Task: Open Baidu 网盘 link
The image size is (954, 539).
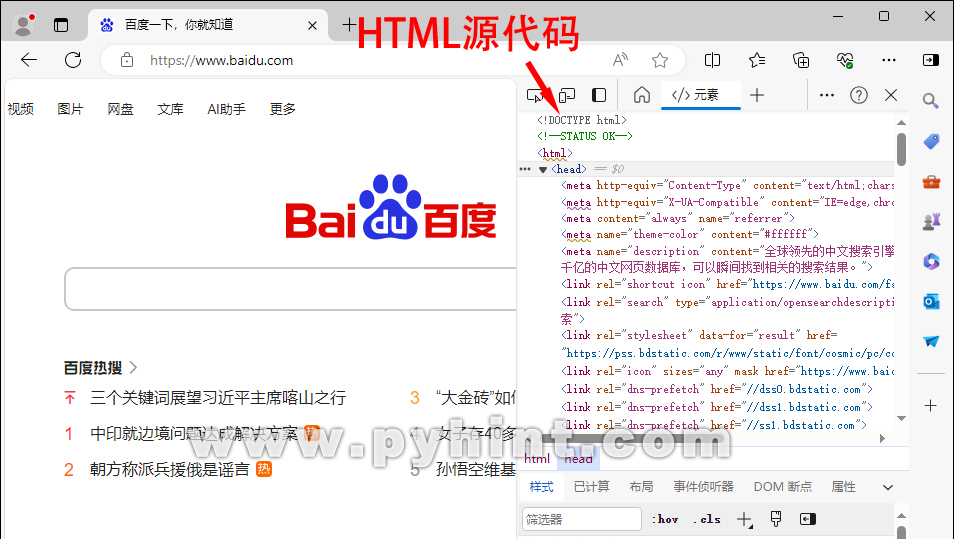Action: tap(120, 109)
